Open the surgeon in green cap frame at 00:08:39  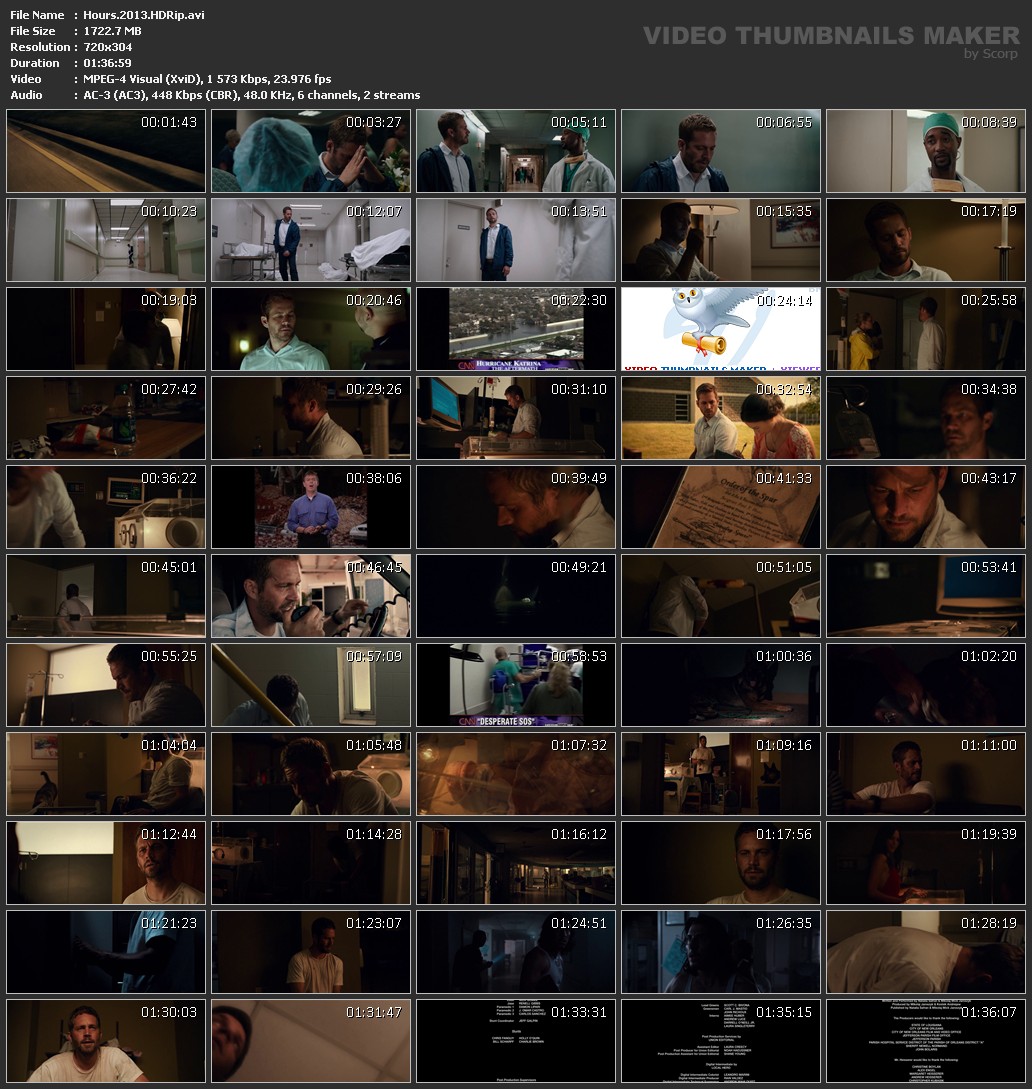coord(925,151)
